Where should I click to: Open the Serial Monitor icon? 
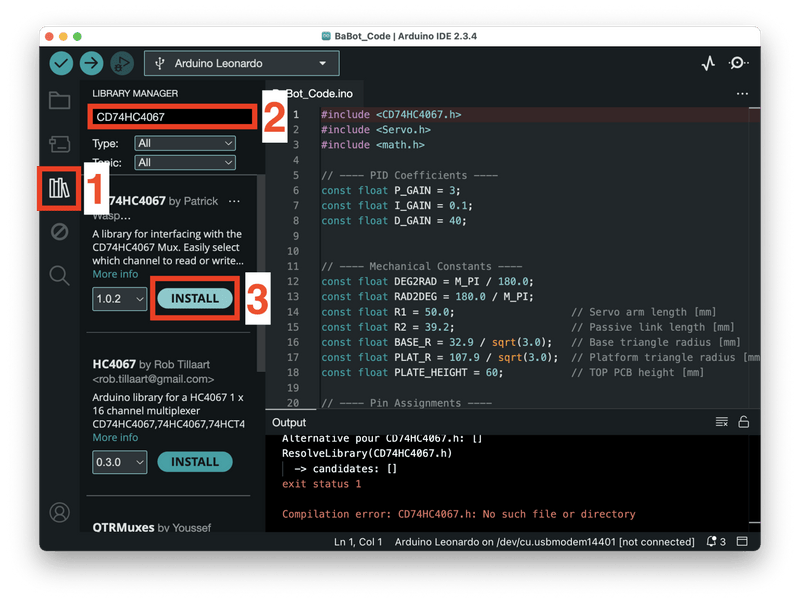738,62
